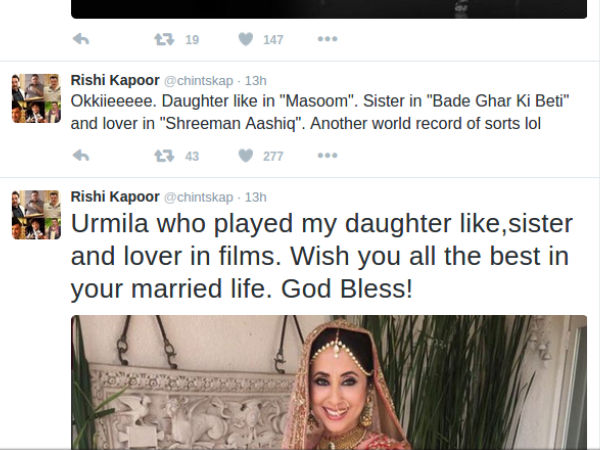
Task: Open more options for the Okkiieeeee tweet
Action: pos(327,156)
